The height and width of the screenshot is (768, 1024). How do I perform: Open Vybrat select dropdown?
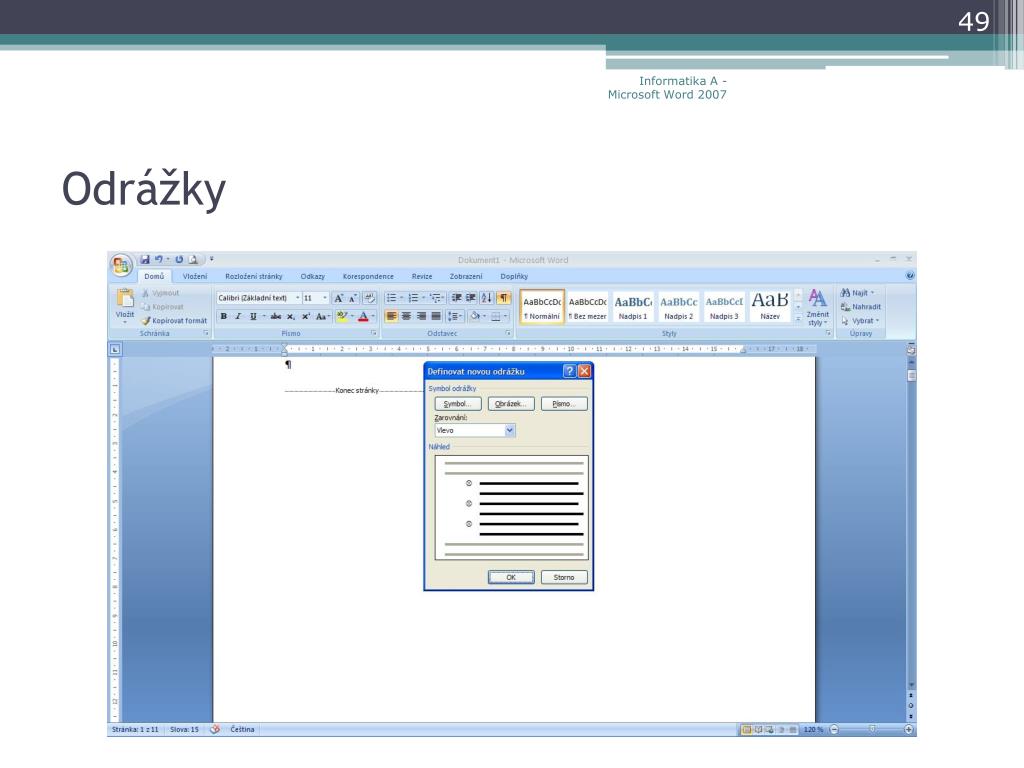[x=859, y=321]
